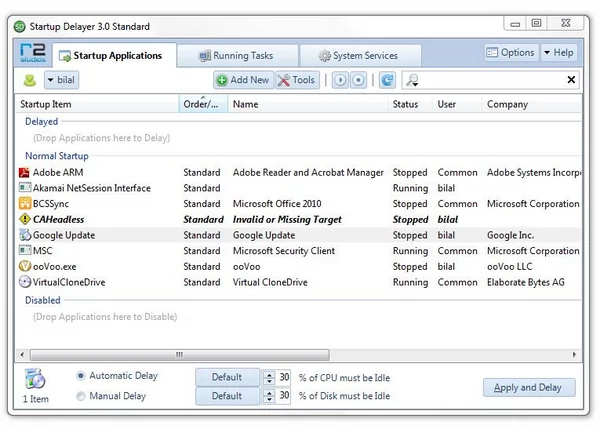Click the Apply and Delay button
600x429 pixels.
click(x=529, y=387)
